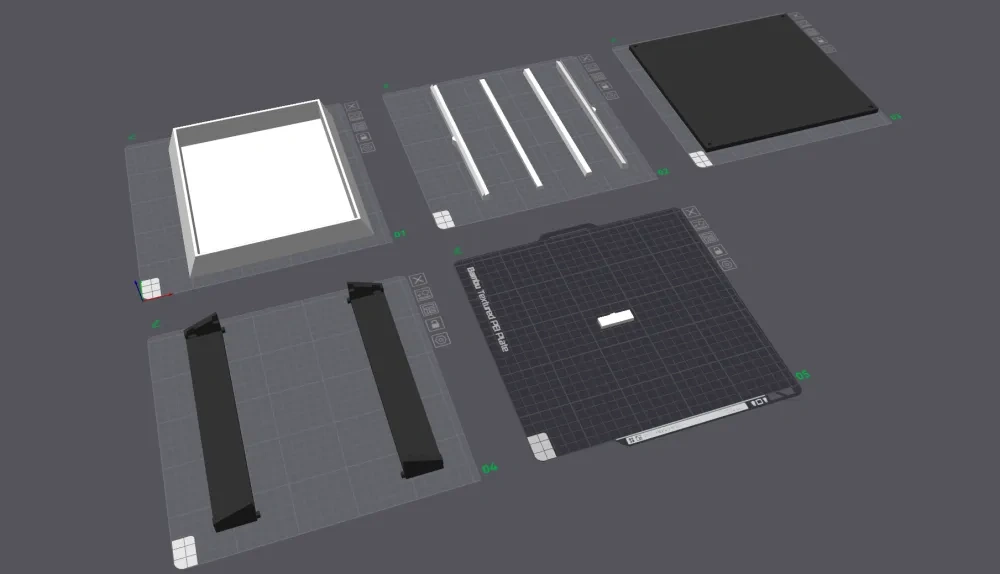The image size is (1000, 574).
Task: Arrange objects on plate 05
Action: click(x=711, y=238)
